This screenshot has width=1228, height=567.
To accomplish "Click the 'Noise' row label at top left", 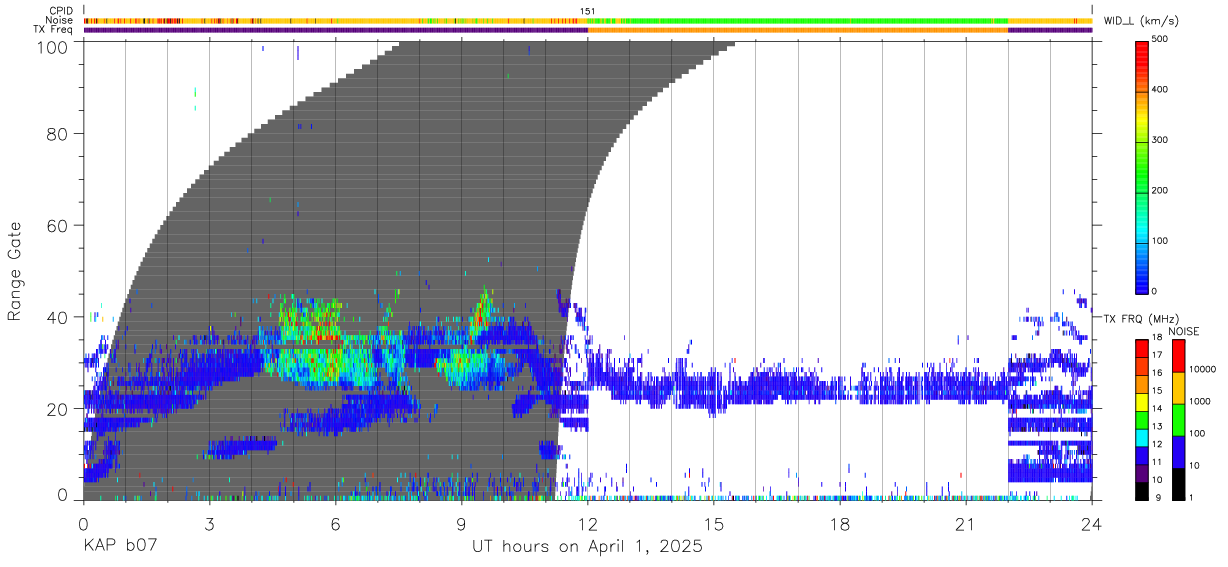I will [61, 20].
